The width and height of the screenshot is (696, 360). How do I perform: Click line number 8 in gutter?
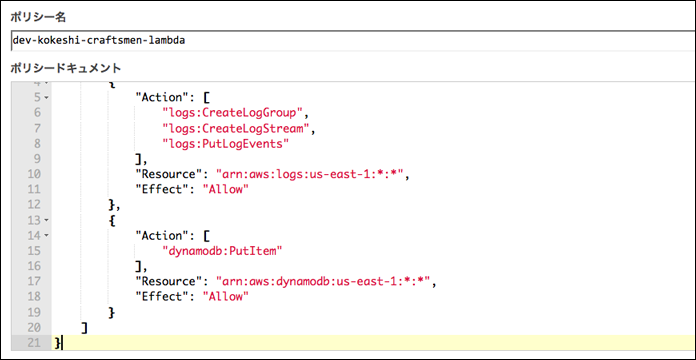tap(37, 143)
